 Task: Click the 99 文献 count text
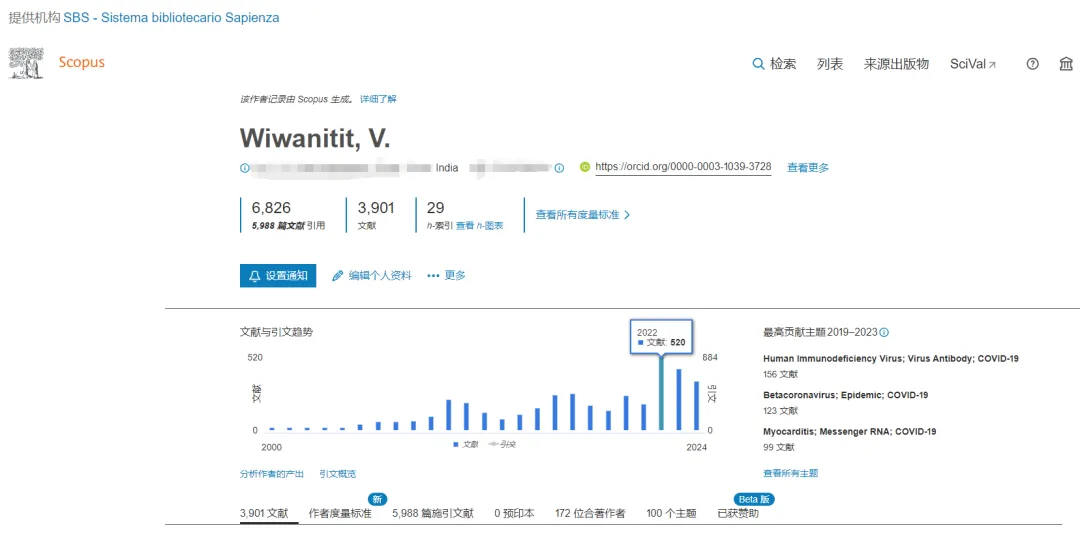pyautogui.click(x=778, y=447)
